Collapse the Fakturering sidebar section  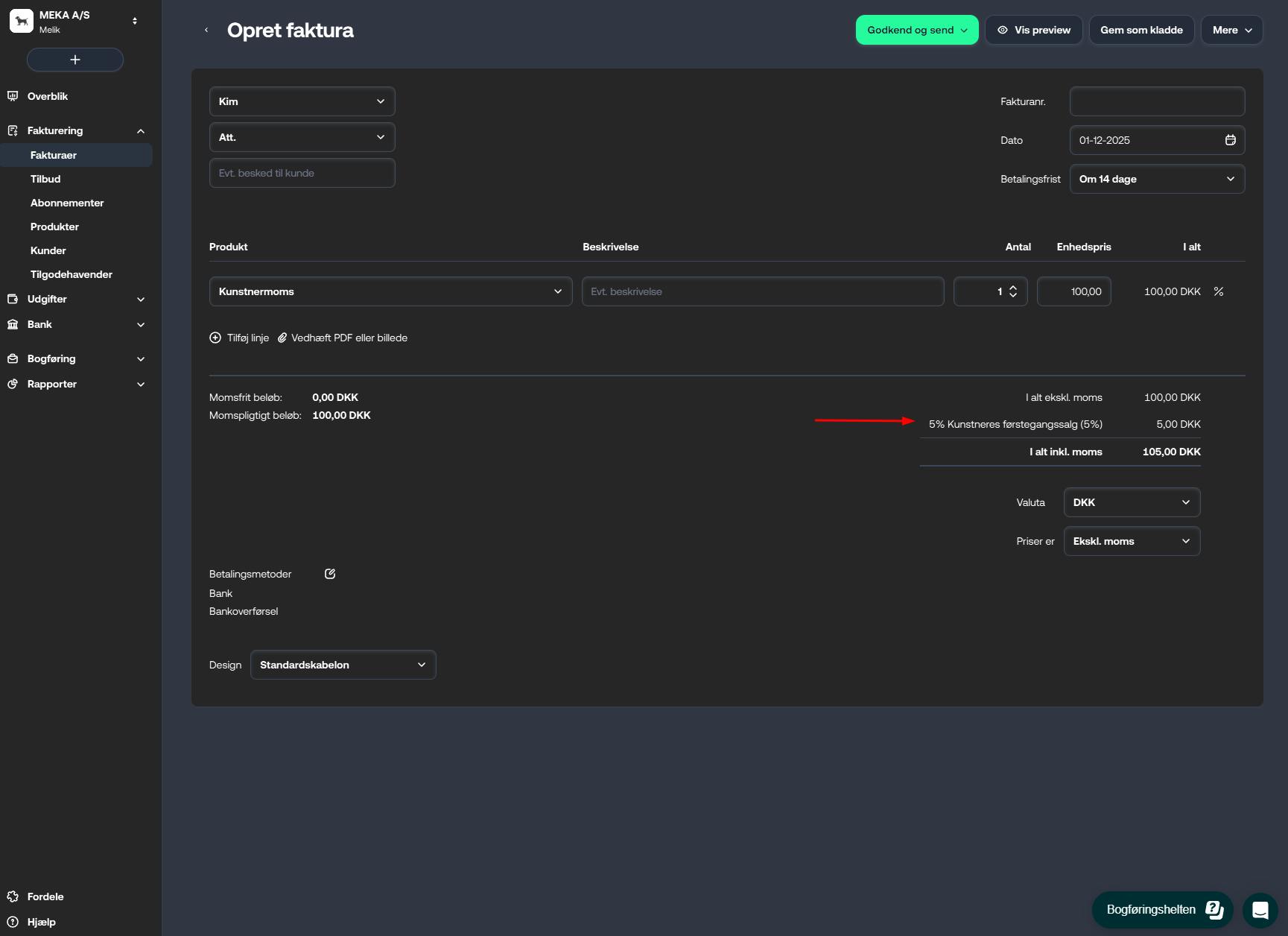(140, 131)
